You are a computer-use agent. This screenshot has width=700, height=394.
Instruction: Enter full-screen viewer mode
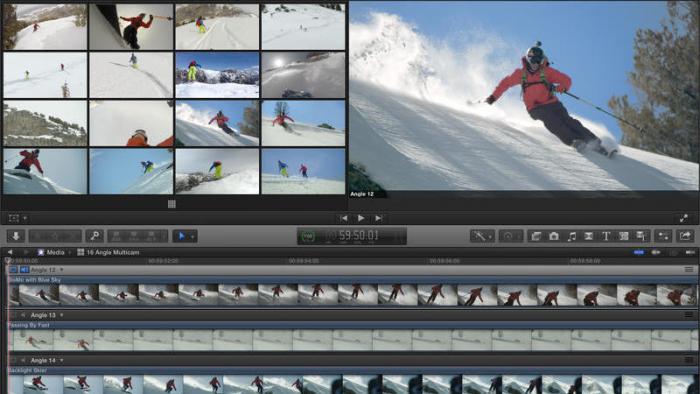[x=683, y=218]
